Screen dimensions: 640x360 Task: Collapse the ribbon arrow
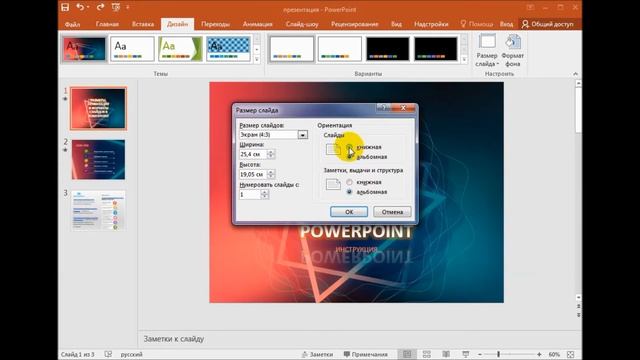(576, 74)
